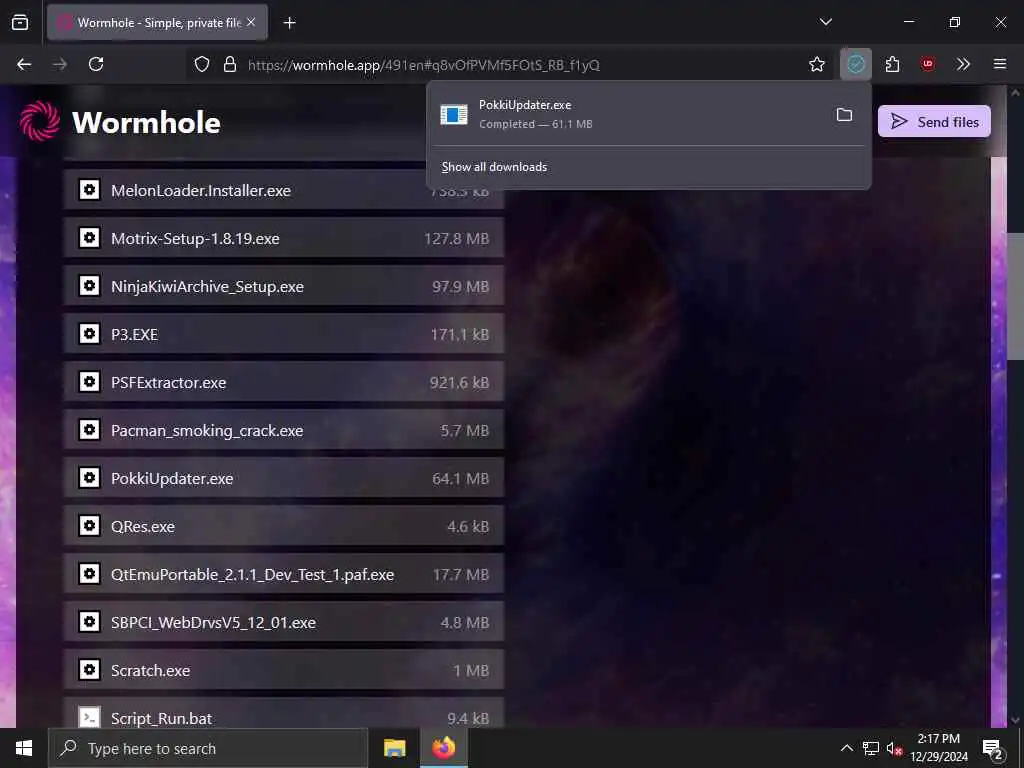Image resolution: width=1024 pixels, height=768 pixels.
Task: Click the QtEmuPortable paf.exe file icon
Action: click(89, 574)
